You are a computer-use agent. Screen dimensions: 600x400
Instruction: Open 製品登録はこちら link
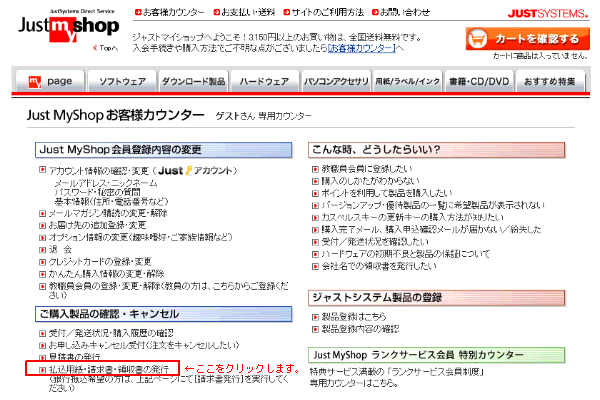tap(354, 317)
